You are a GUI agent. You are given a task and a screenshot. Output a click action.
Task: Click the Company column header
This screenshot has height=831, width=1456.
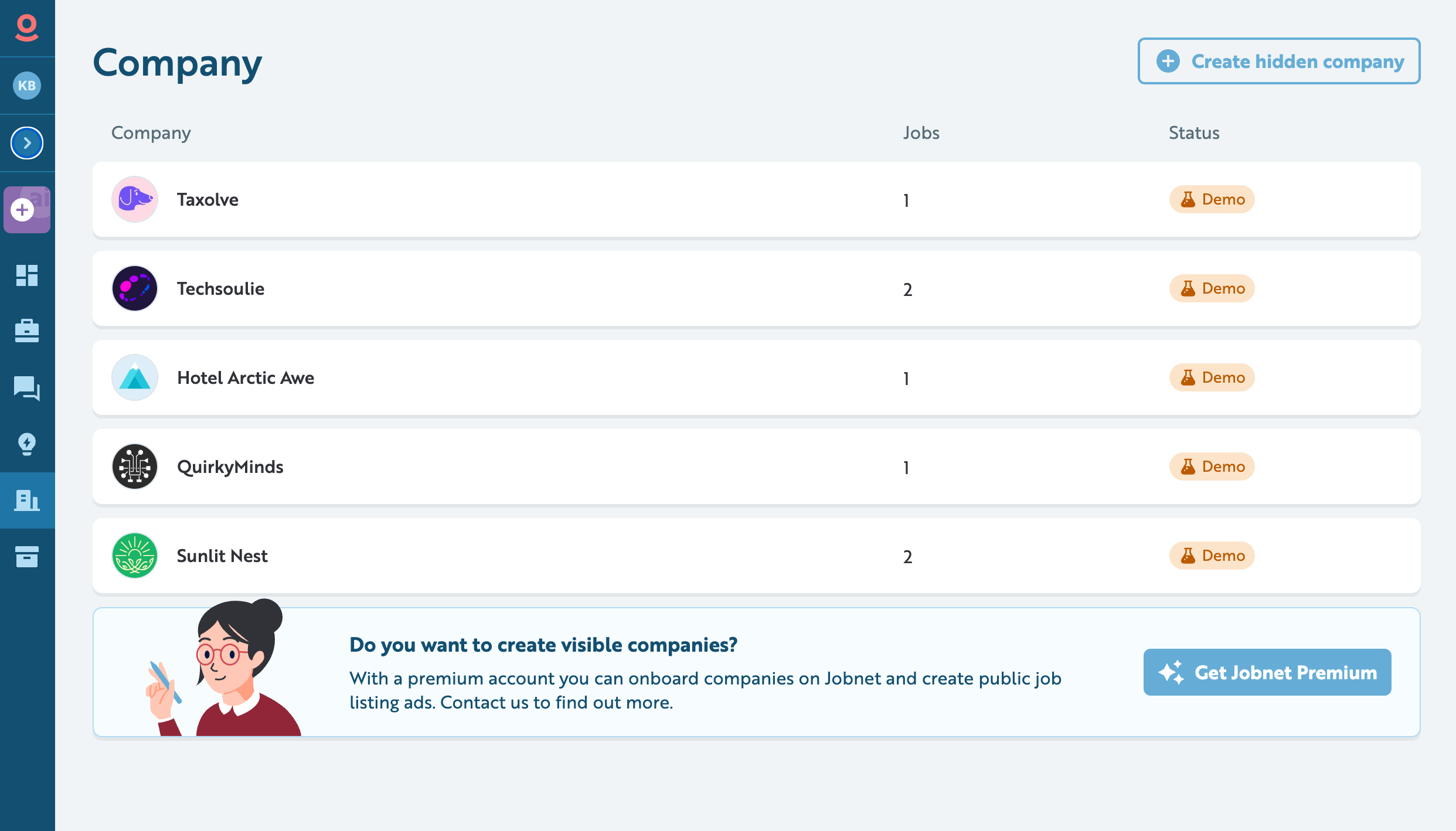150,133
